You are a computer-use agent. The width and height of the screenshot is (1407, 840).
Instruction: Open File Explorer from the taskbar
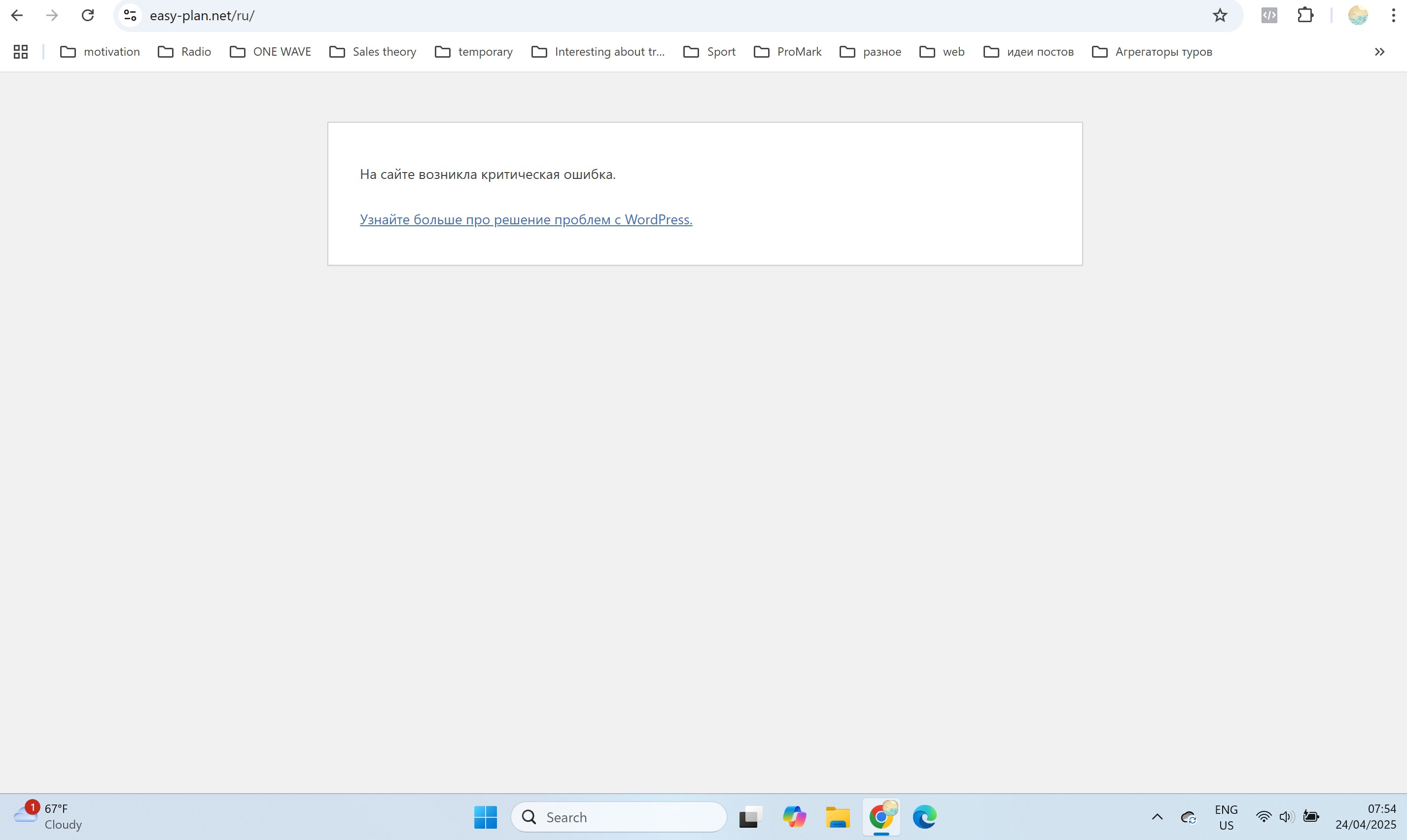838,817
